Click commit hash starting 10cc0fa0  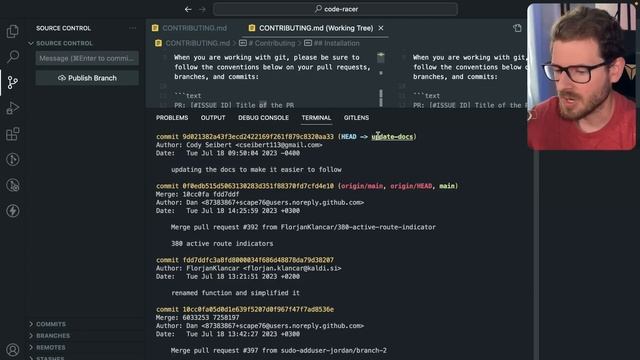(x=258, y=309)
